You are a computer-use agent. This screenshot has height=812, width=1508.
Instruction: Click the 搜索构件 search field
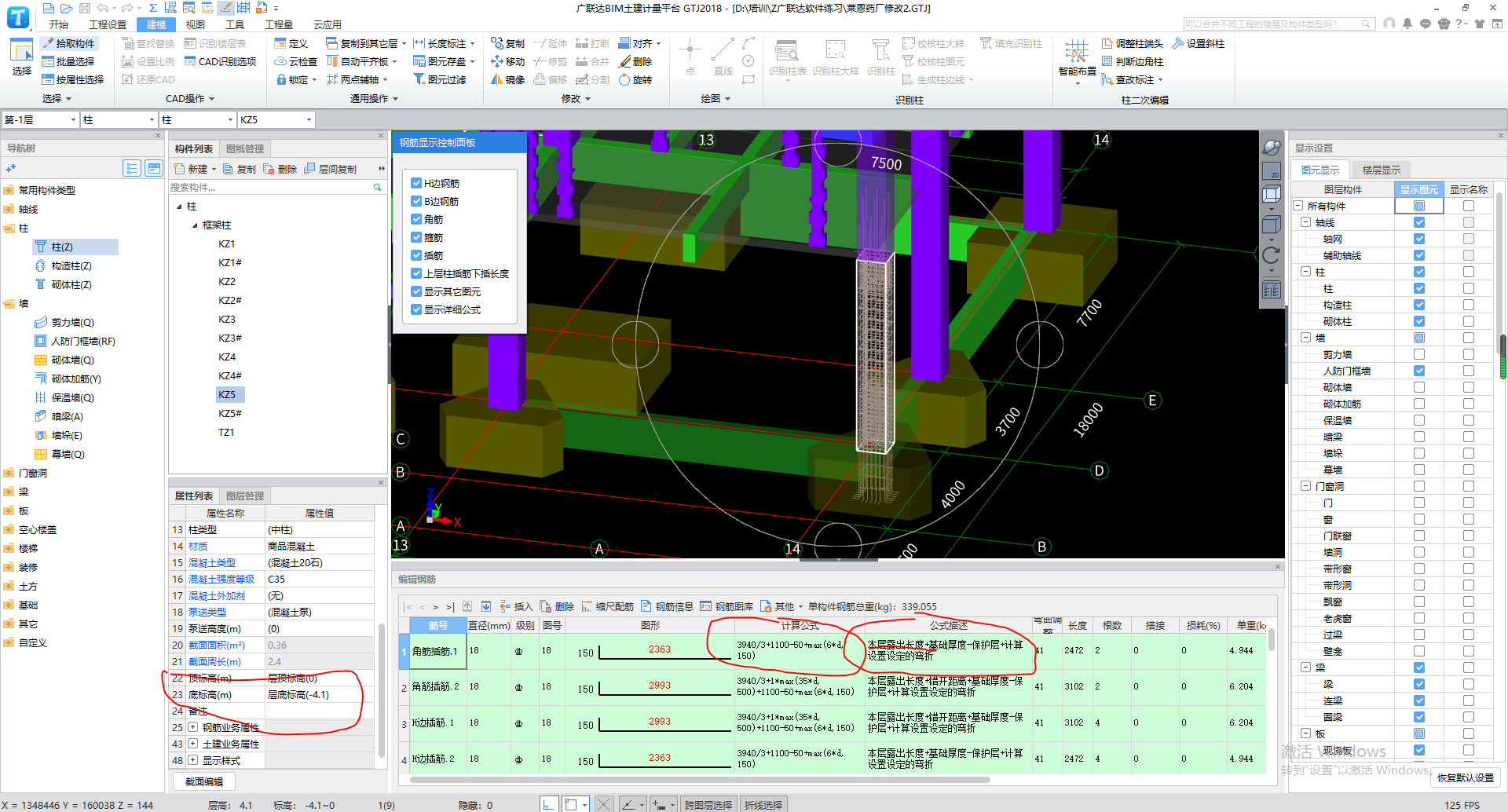pyautogui.click(x=276, y=187)
